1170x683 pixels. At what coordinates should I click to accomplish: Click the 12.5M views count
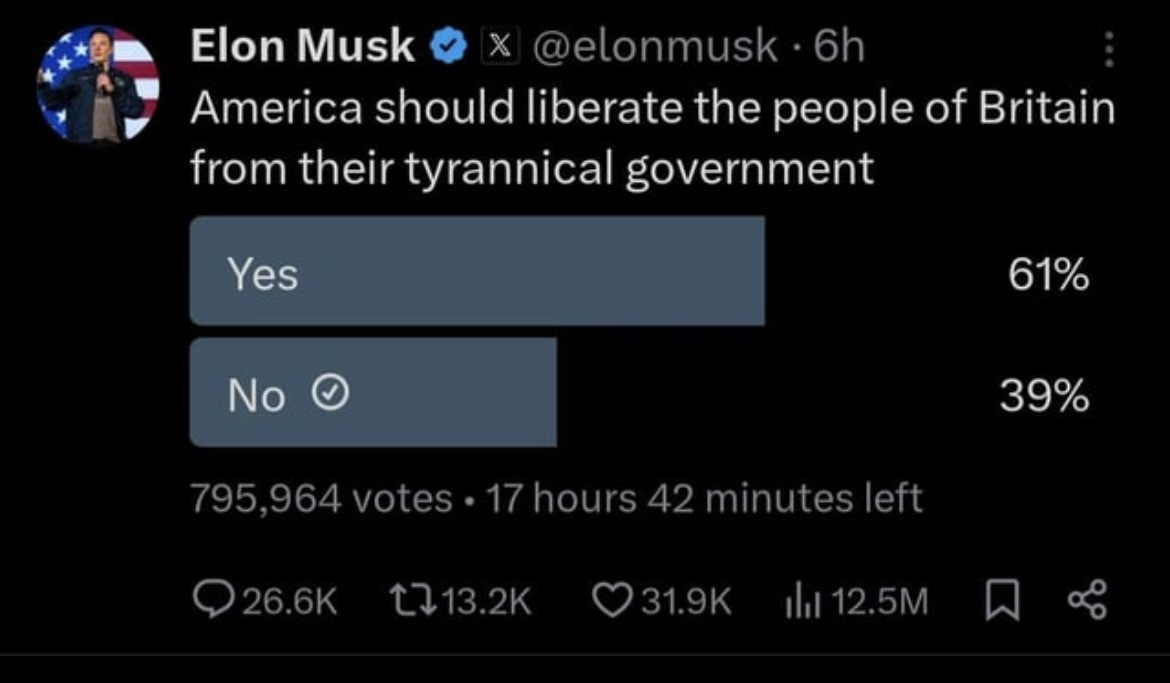[x=879, y=601]
